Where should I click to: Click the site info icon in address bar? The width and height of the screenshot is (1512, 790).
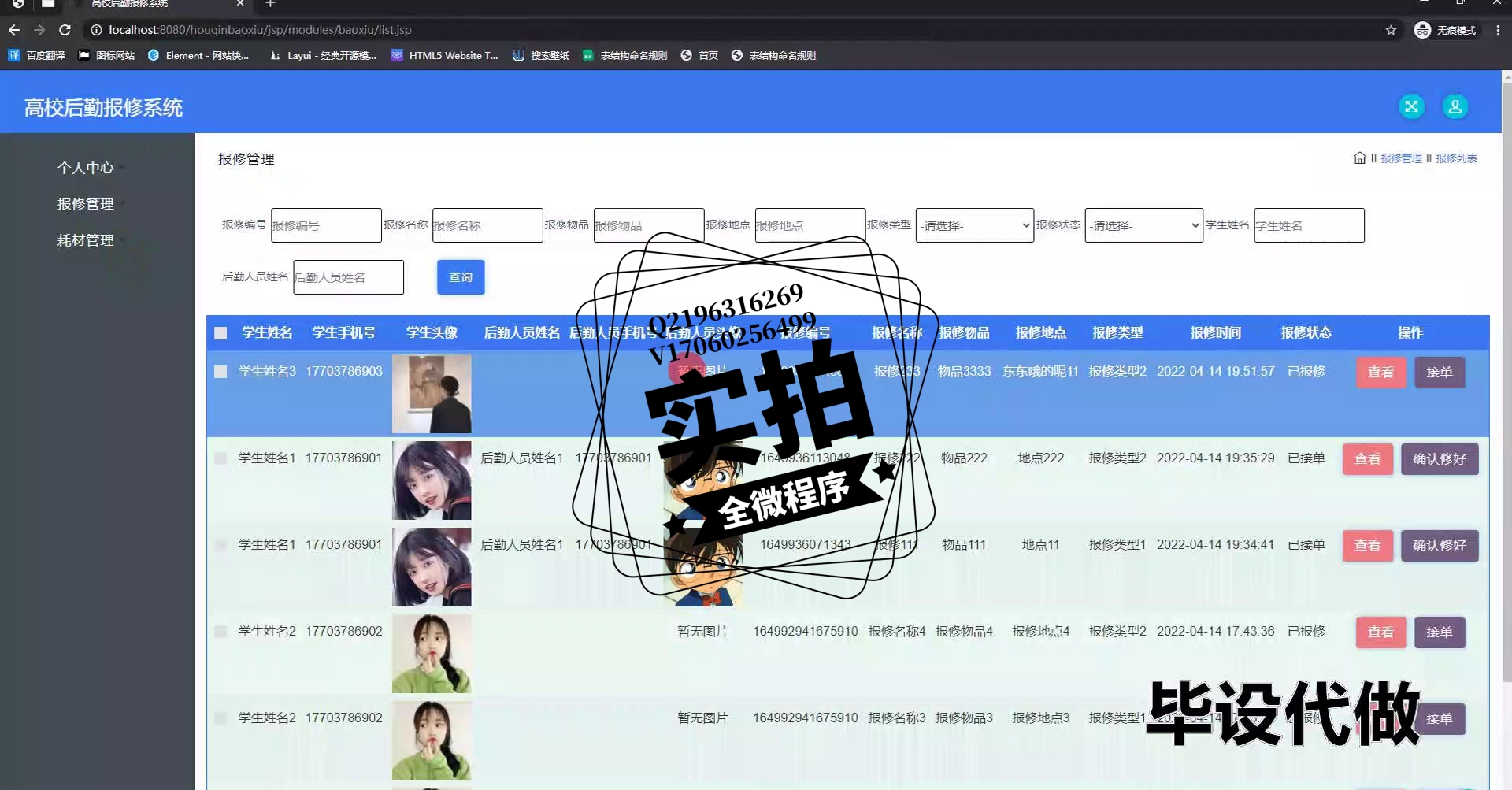point(96,30)
